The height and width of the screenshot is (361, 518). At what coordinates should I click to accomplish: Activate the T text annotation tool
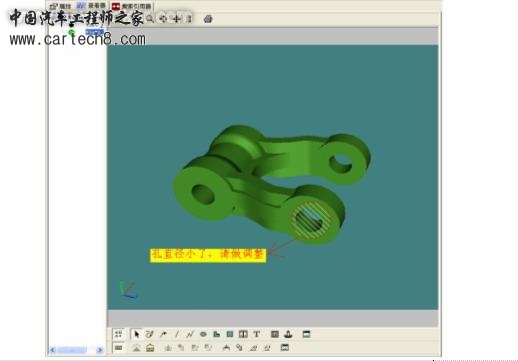pyautogui.click(x=256, y=334)
